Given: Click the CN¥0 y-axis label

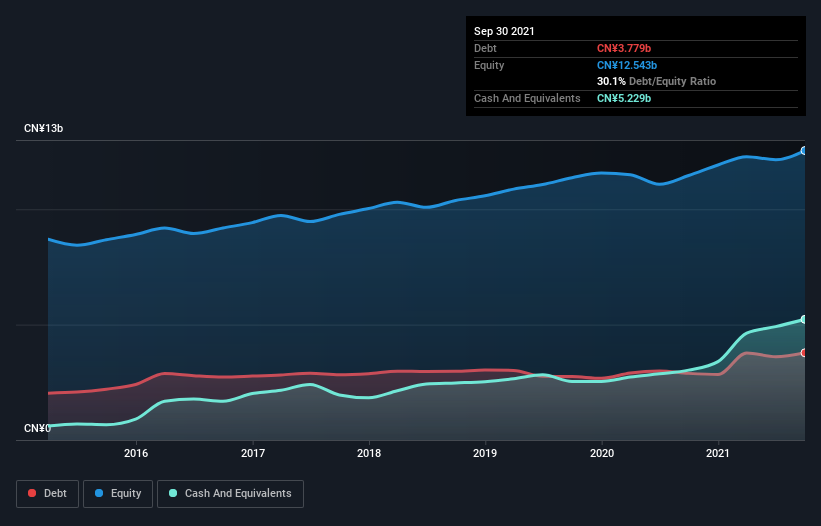Looking at the screenshot, I should (x=37, y=428).
